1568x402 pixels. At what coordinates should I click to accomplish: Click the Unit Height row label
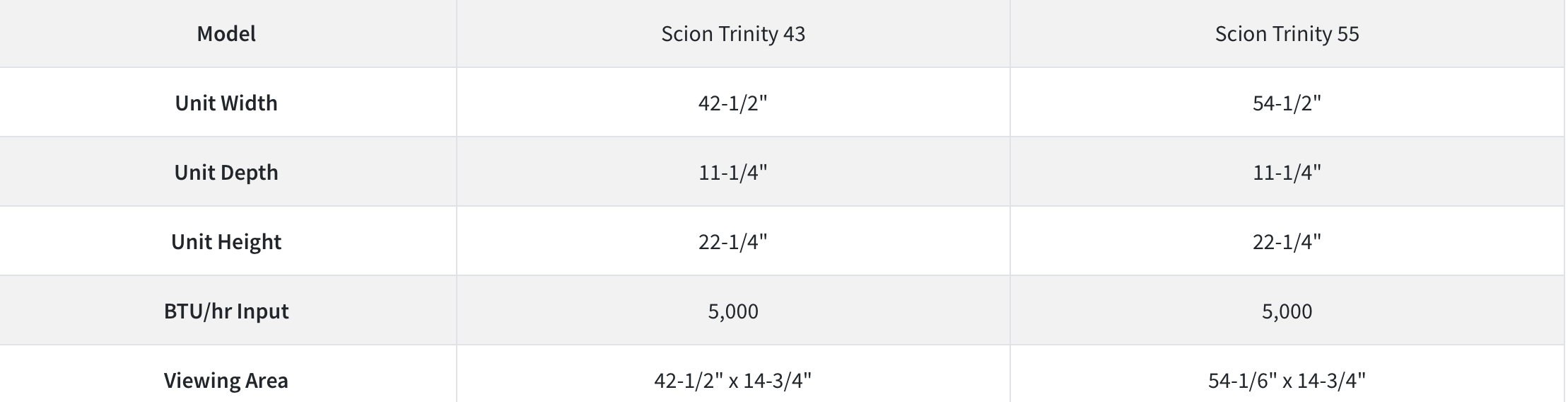tap(226, 241)
